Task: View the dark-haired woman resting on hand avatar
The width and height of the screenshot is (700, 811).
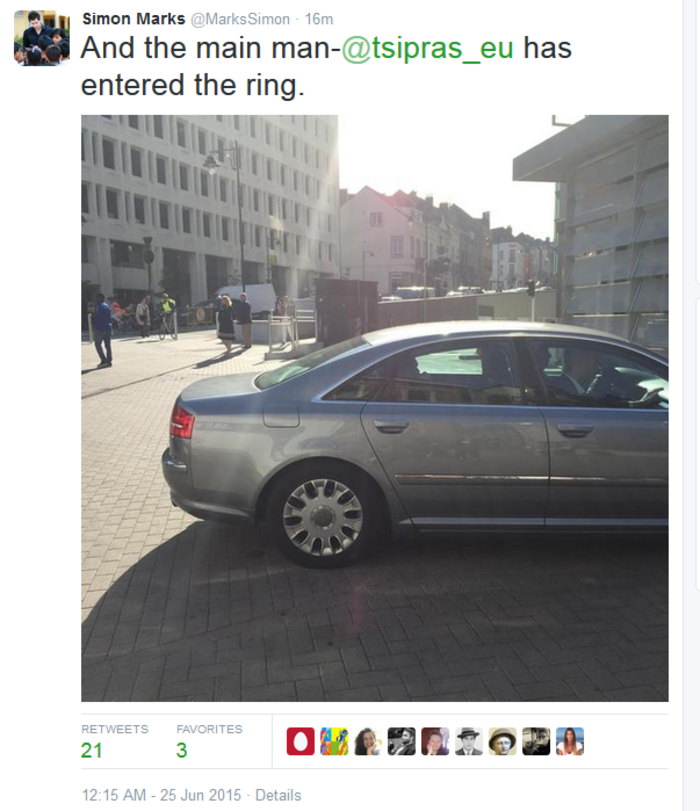Action: point(368,741)
